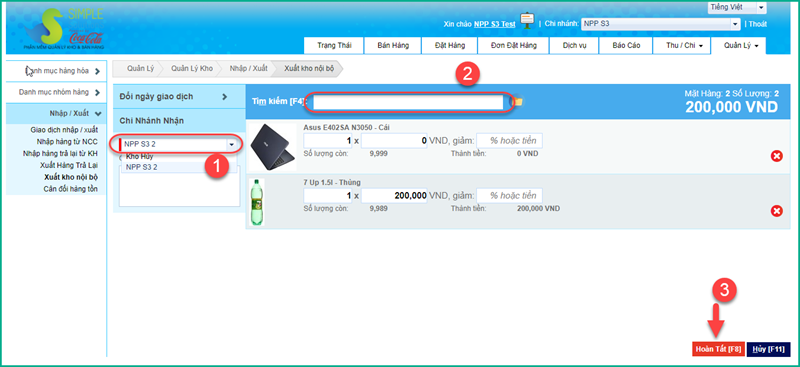Open the Chi nhánh NPP S3 selector
The height and width of the screenshot is (367, 800).
pyautogui.click(x=661, y=24)
